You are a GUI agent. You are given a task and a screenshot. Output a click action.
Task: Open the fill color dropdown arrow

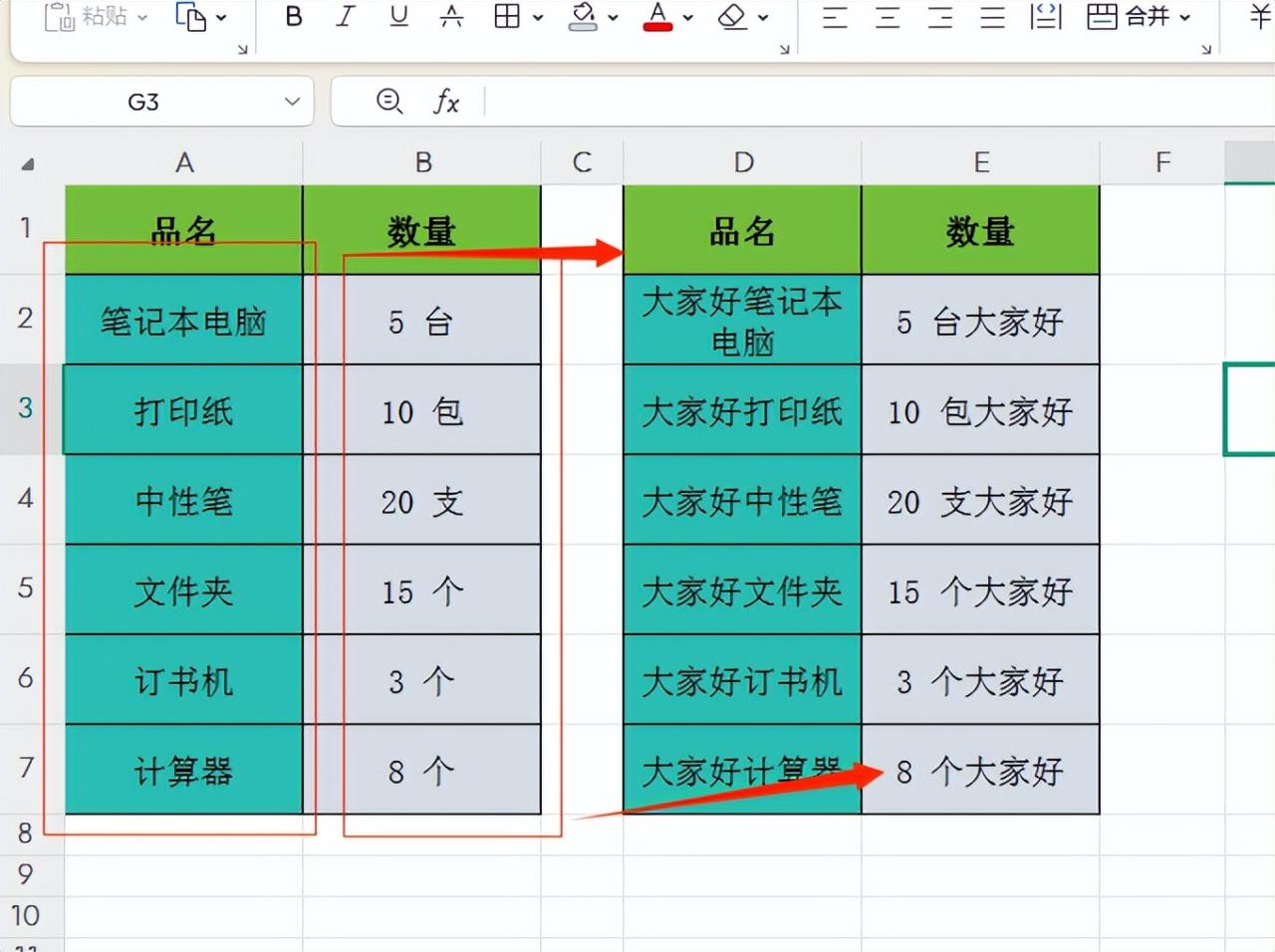613,17
